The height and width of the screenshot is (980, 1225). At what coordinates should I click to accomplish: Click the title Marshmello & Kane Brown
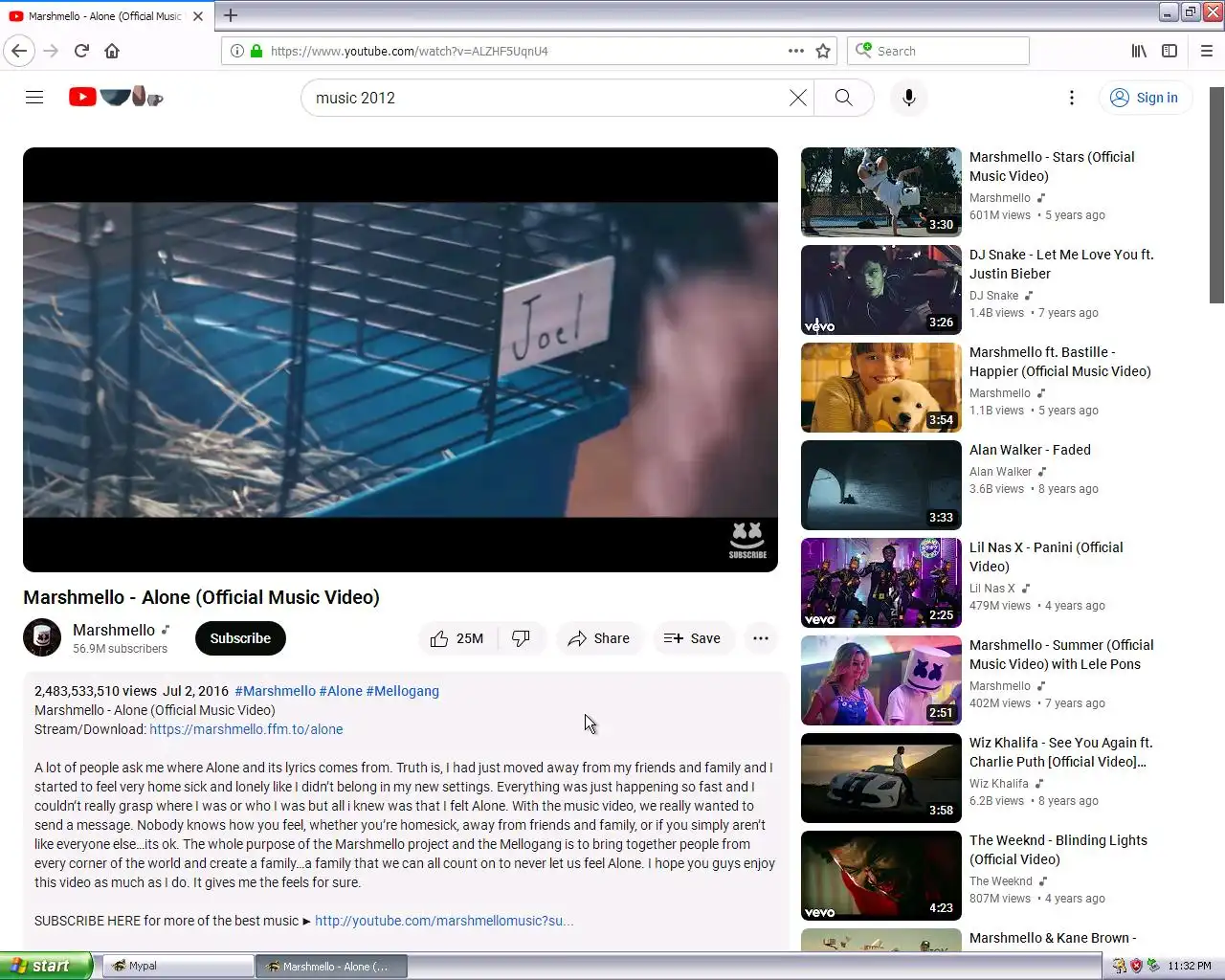click(1053, 938)
